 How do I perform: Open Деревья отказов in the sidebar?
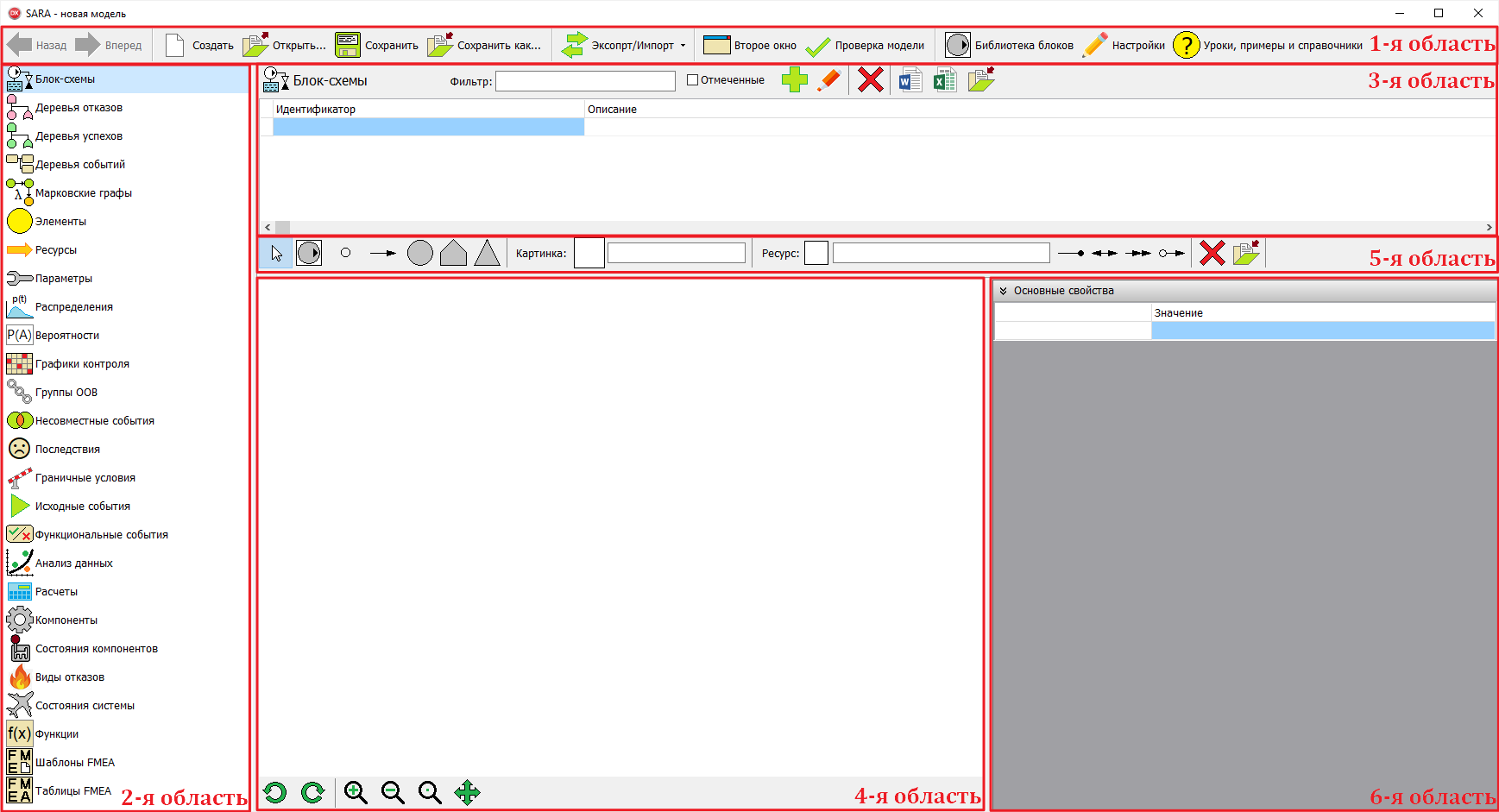click(x=79, y=108)
